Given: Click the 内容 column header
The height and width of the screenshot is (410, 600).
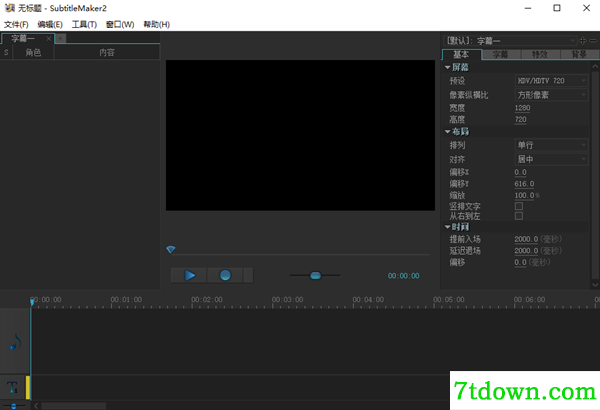Looking at the screenshot, I should pyautogui.click(x=107, y=52).
